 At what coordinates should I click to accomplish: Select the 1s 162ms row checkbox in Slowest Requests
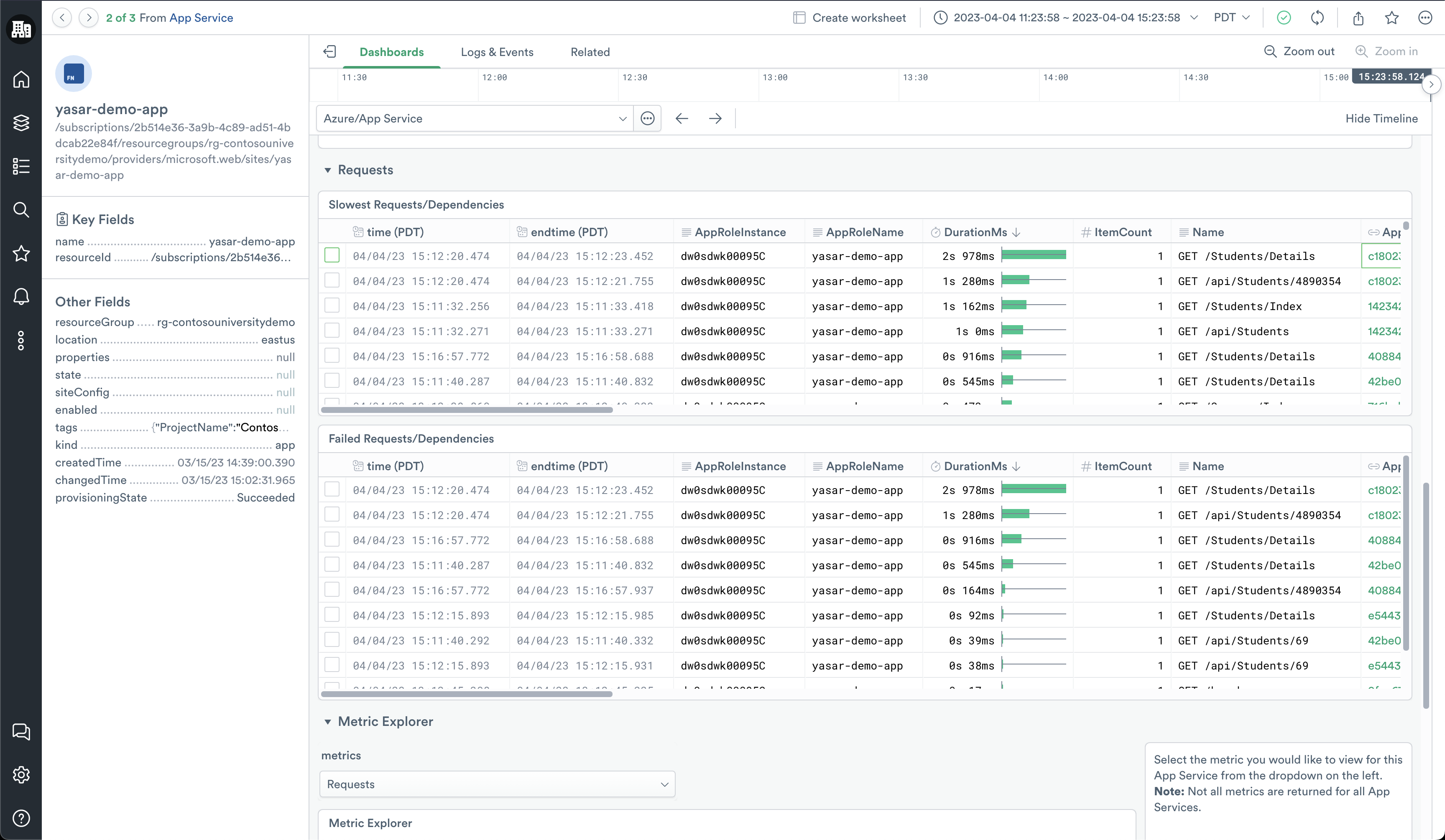[x=332, y=305]
